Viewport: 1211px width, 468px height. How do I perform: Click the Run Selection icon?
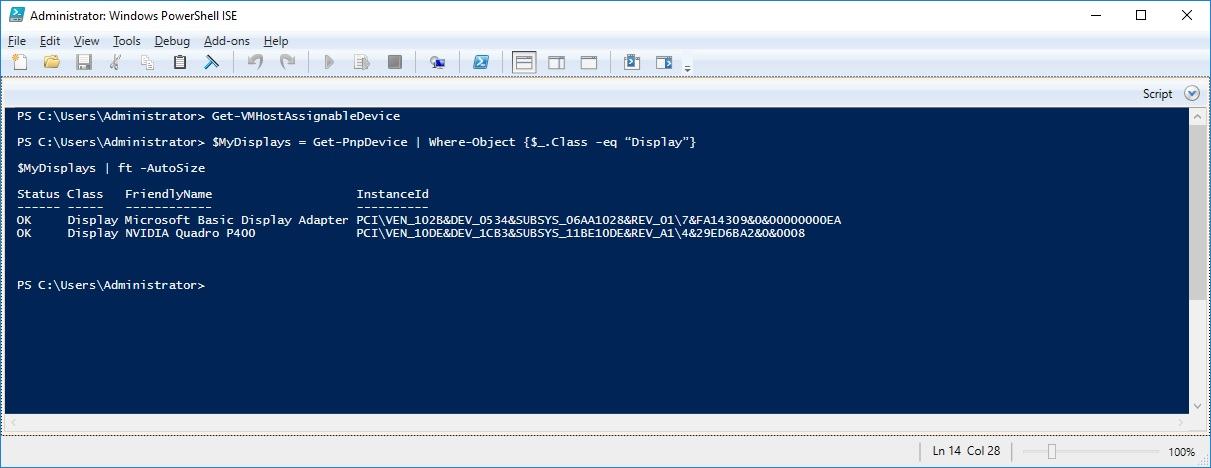tap(362, 63)
